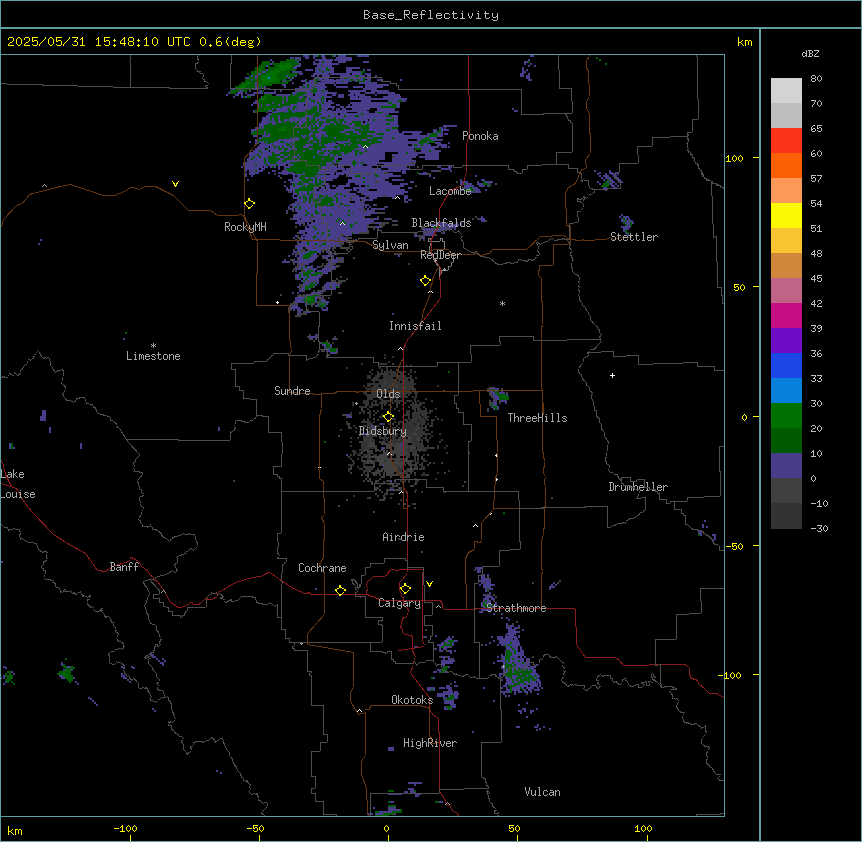Click the white asterisk east of Innisfail

[x=502, y=303]
